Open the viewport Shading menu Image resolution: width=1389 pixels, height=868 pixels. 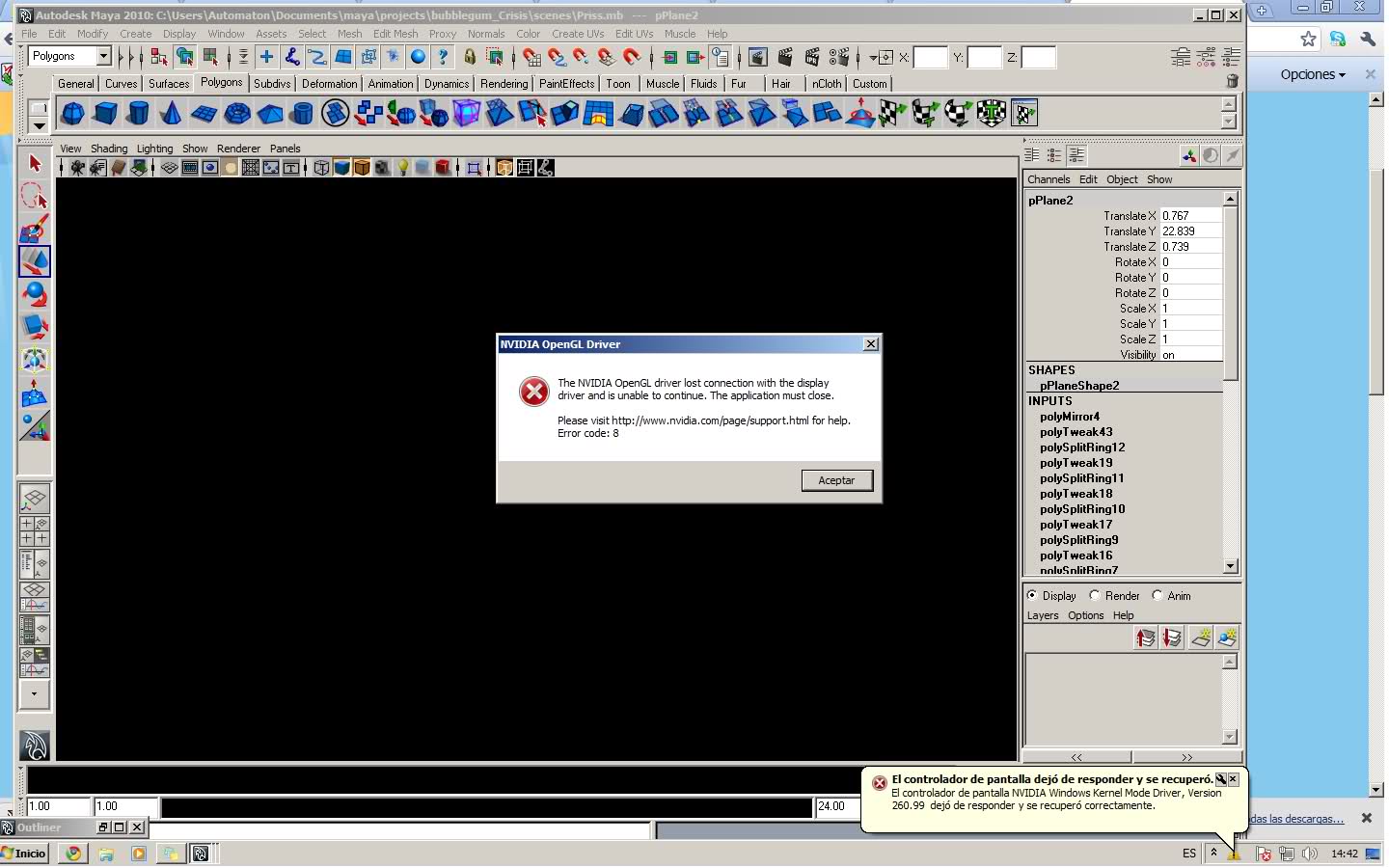pyautogui.click(x=109, y=149)
